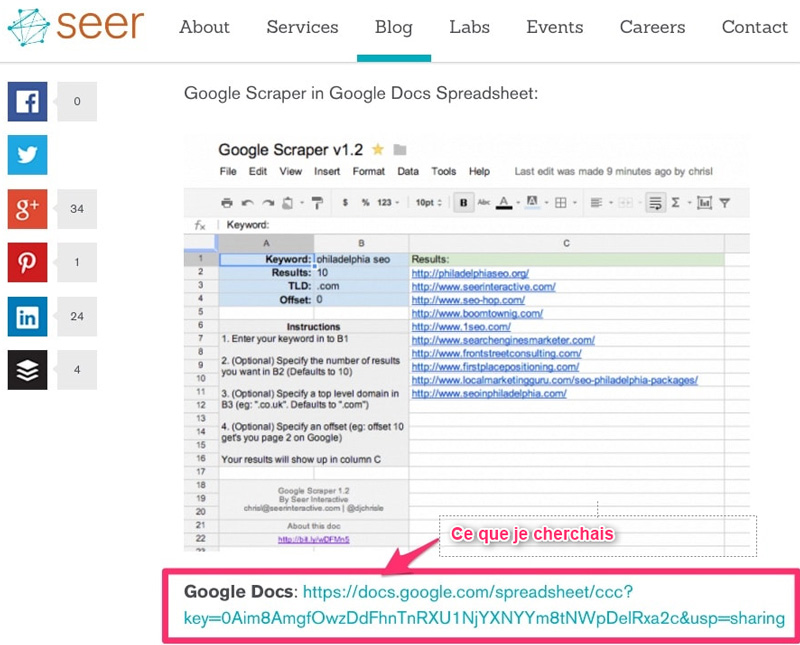Open the dropdown arrow beside the merge cells icon
The image size is (800, 645).
click(639, 203)
